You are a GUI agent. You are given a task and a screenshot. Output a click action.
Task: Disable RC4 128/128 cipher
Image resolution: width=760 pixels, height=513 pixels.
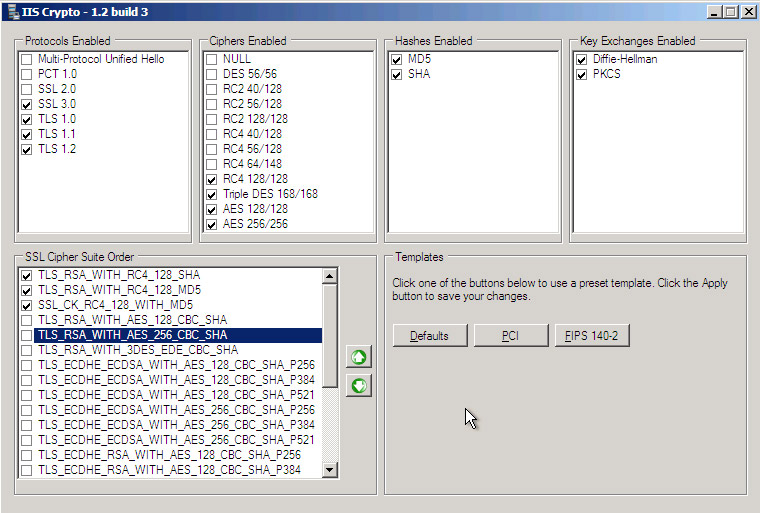point(211,179)
